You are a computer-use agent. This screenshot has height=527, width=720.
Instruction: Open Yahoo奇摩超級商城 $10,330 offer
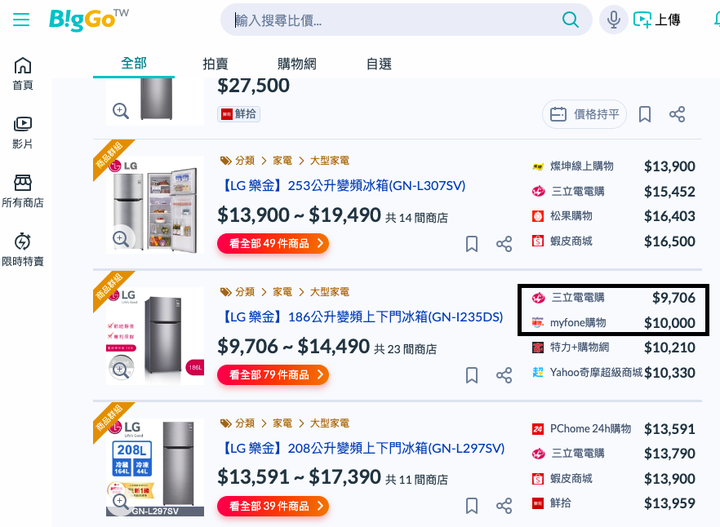pos(613,372)
